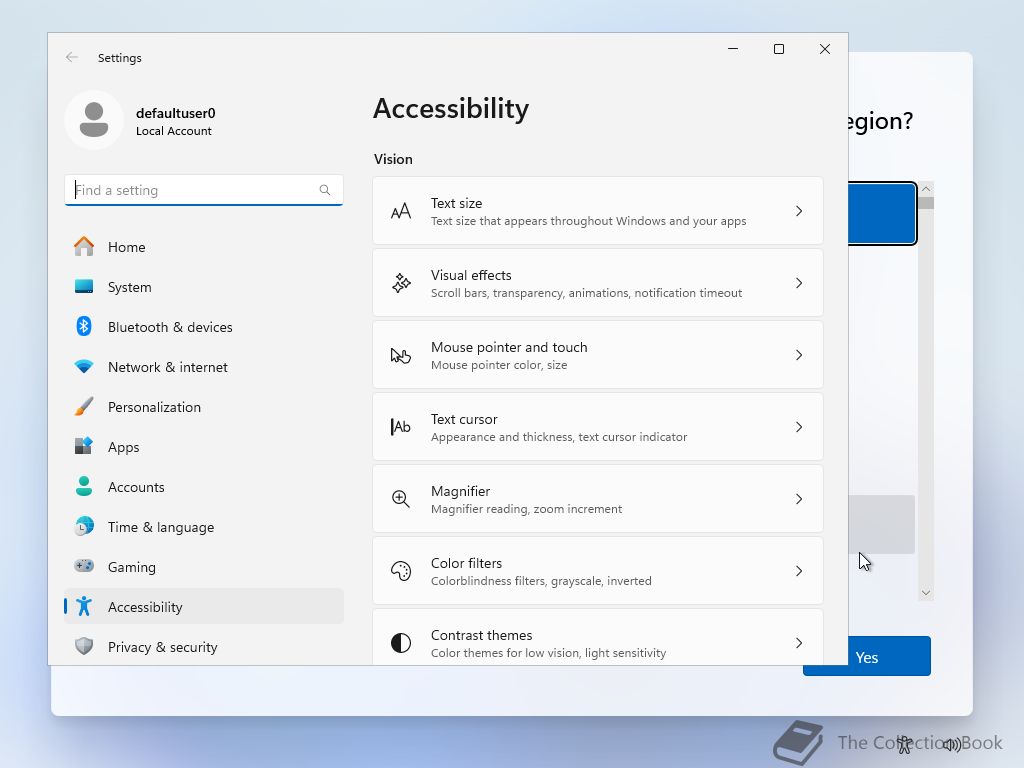Click the Home house icon in sidebar
Viewport: 1024px width, 768px height.
[x=84, y=247]
